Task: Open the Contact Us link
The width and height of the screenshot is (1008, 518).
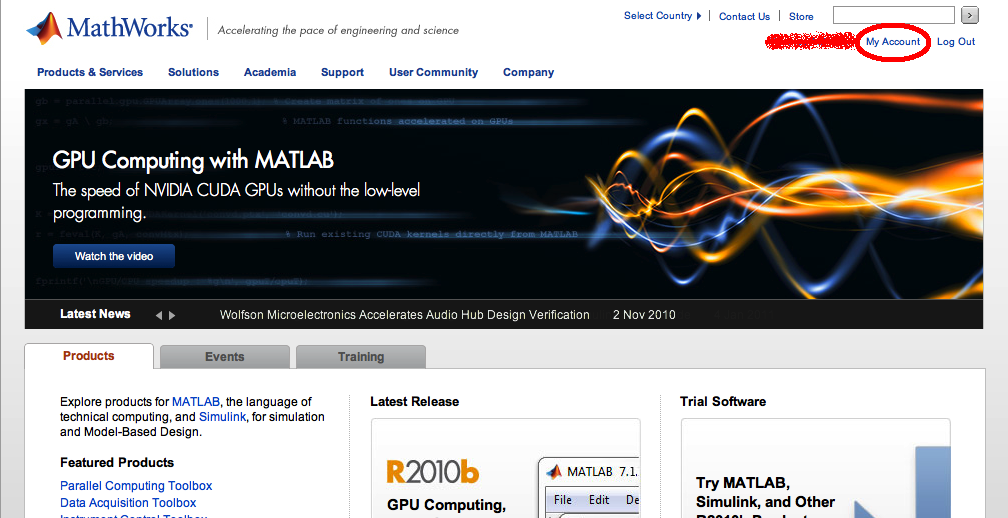Action: pos(744,16)
